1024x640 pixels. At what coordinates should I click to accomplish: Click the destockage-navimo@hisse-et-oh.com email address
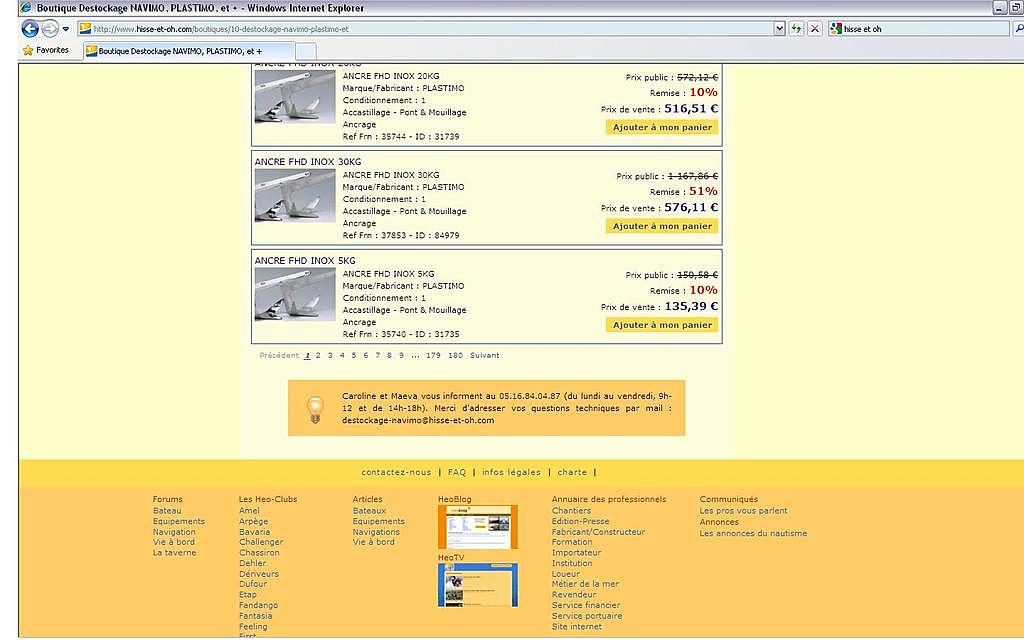coord(418,421)
